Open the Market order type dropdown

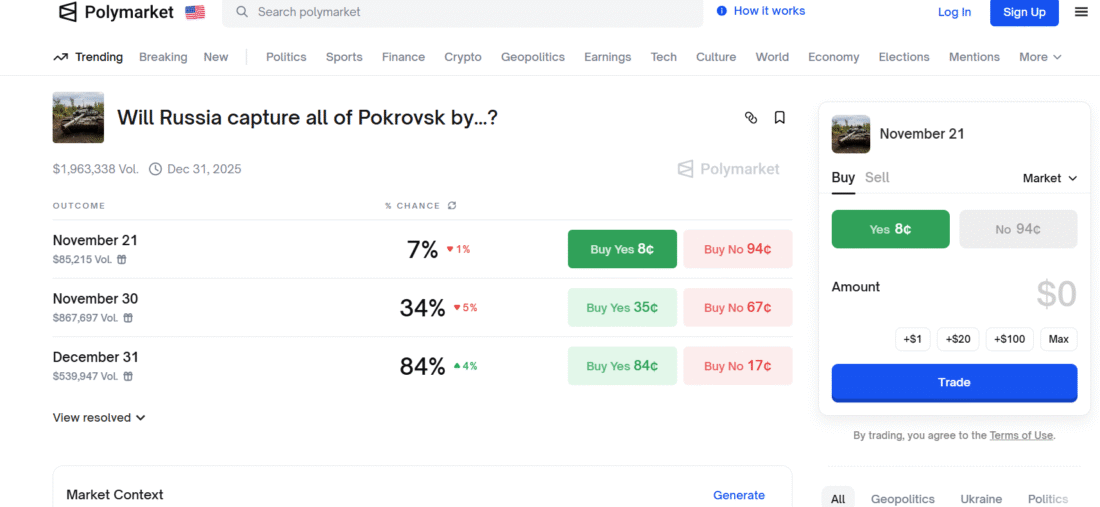[1050, 178]
